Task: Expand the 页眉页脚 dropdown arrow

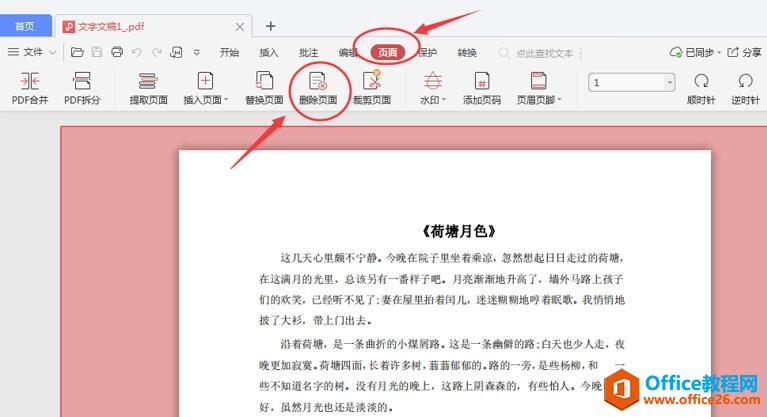Action: pos(559,100)
